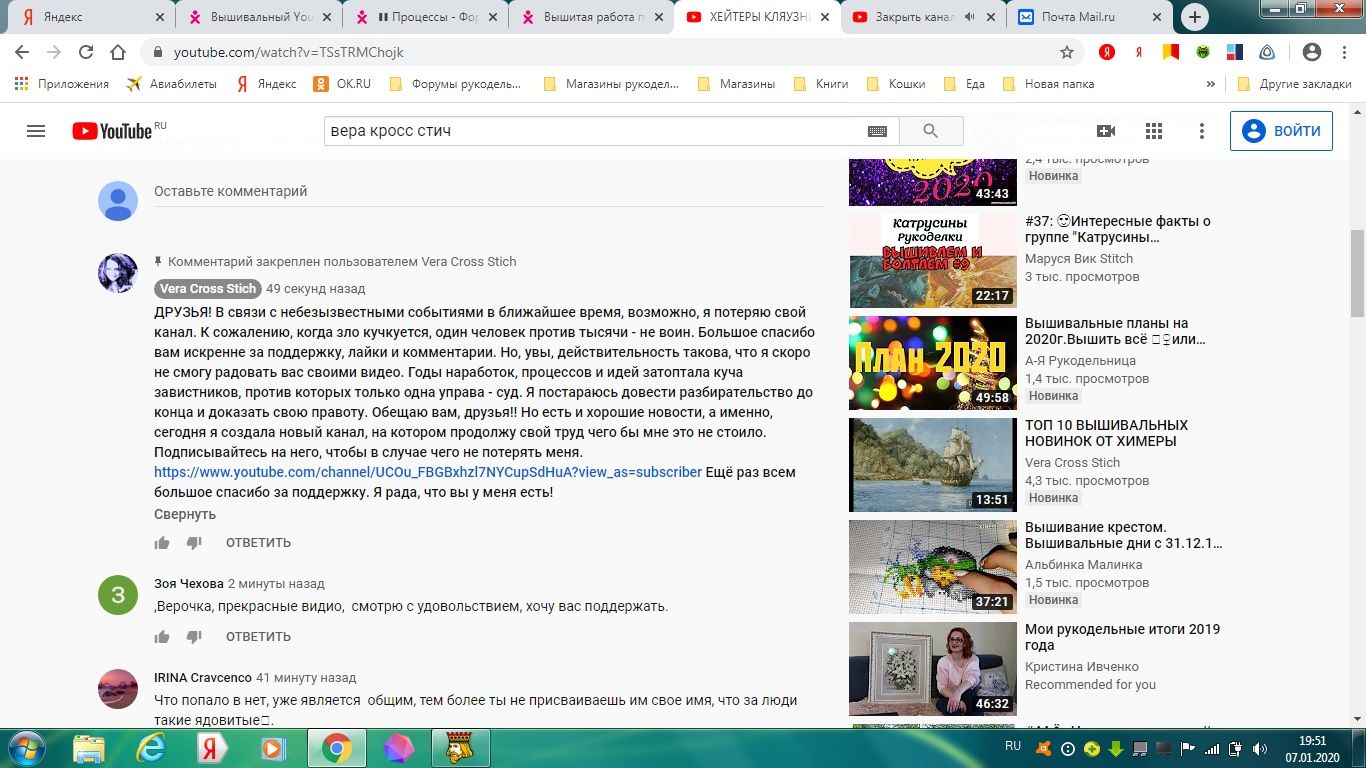Like Зоя Чехова's comment

(162, 637)
